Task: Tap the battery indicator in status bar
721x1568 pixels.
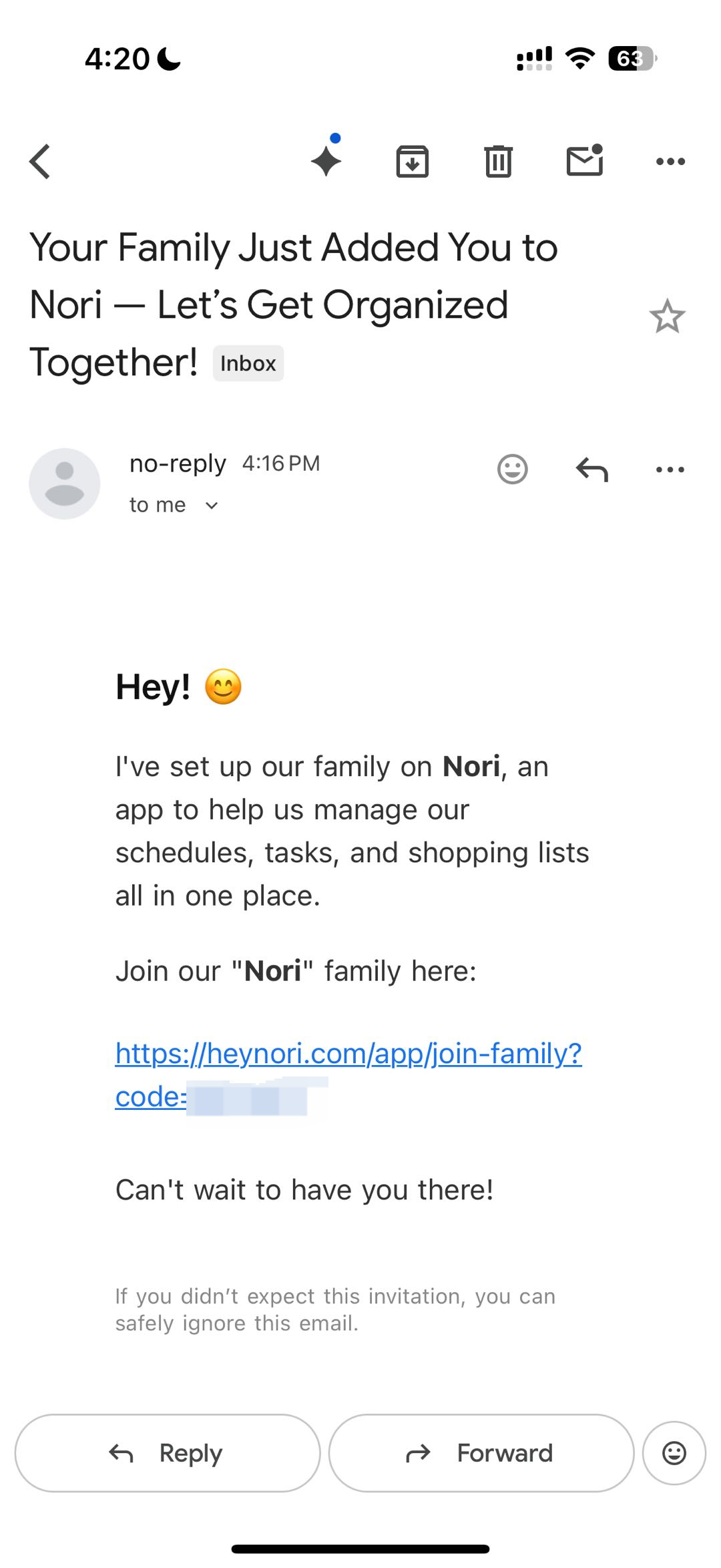Action: pos(632,59)
